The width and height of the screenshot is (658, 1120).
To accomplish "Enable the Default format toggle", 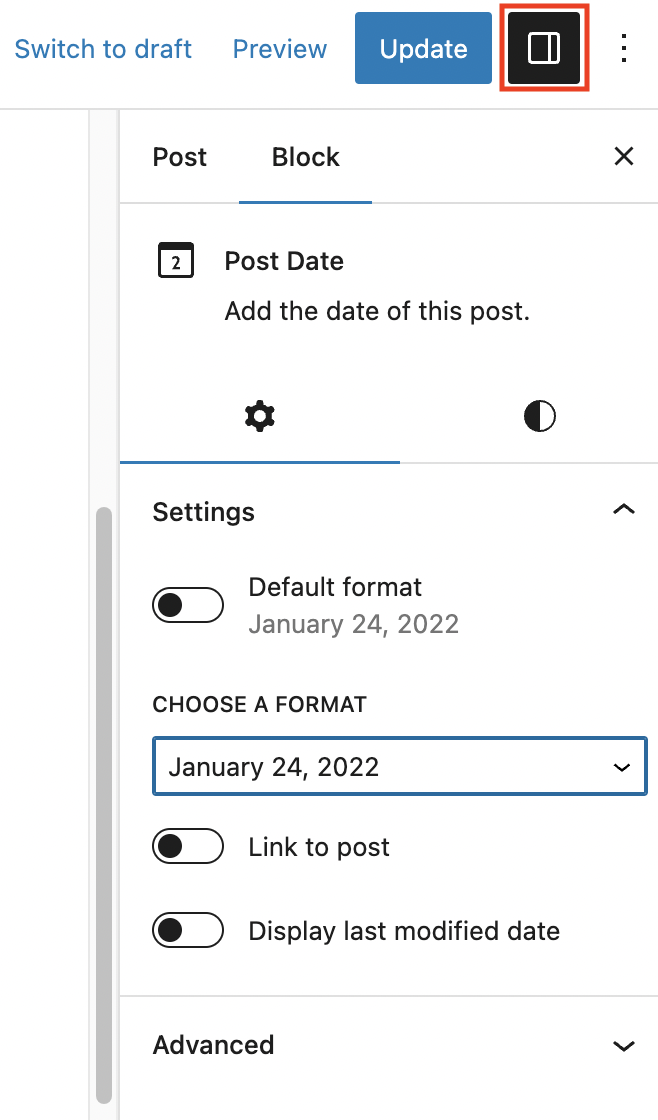I will (x=188, y=604).
